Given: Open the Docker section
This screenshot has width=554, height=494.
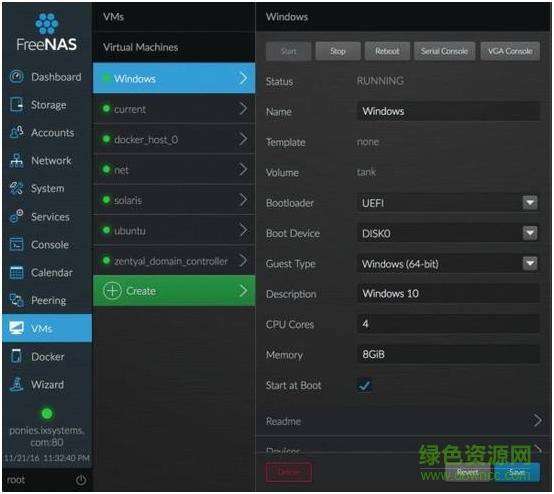Looking at the screenshot, I should click(47, 356).
